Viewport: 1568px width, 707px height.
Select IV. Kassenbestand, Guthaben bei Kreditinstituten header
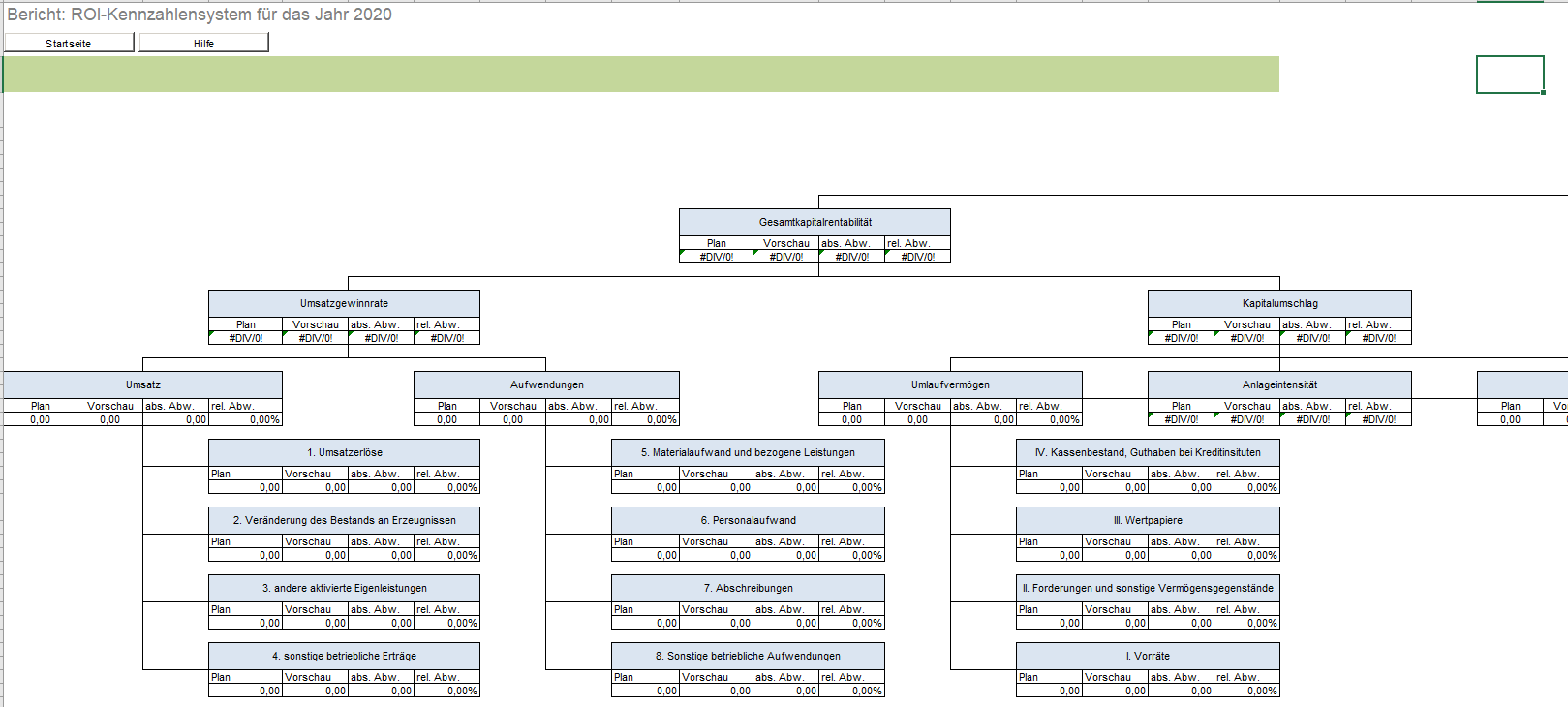[x=1148, y=452]
